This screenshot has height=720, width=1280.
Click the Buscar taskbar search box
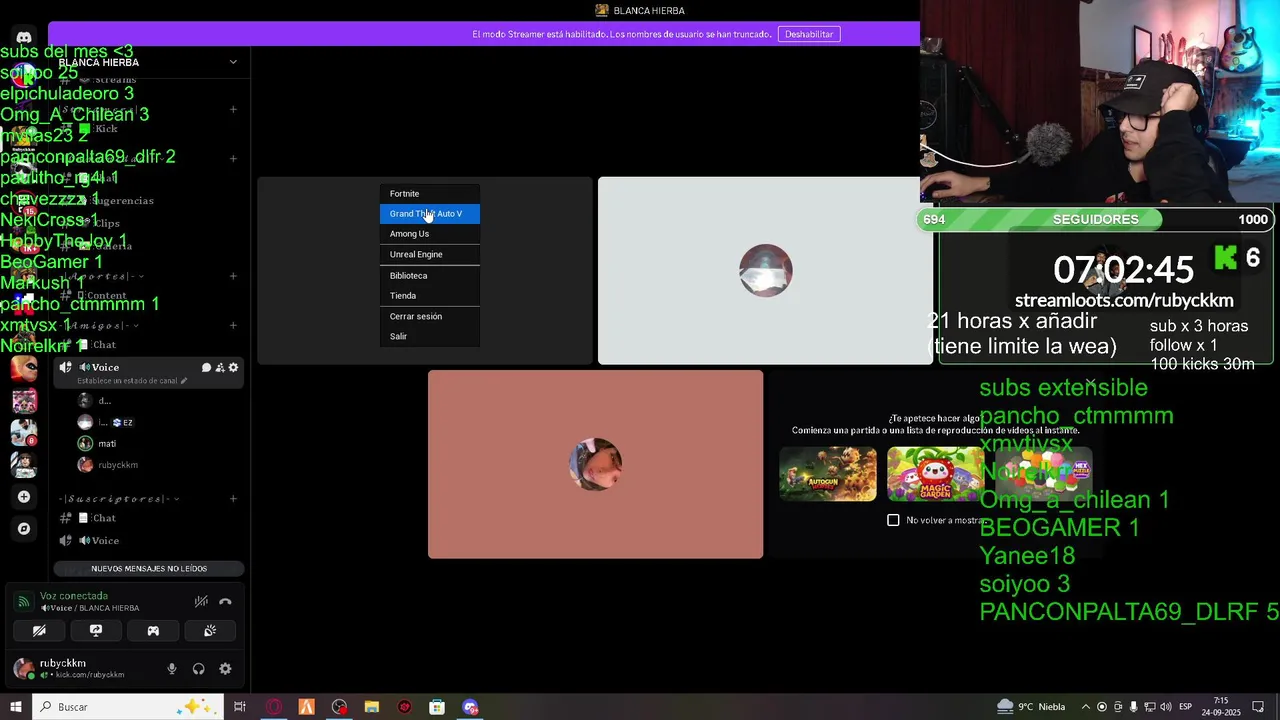tap(129, 707)
